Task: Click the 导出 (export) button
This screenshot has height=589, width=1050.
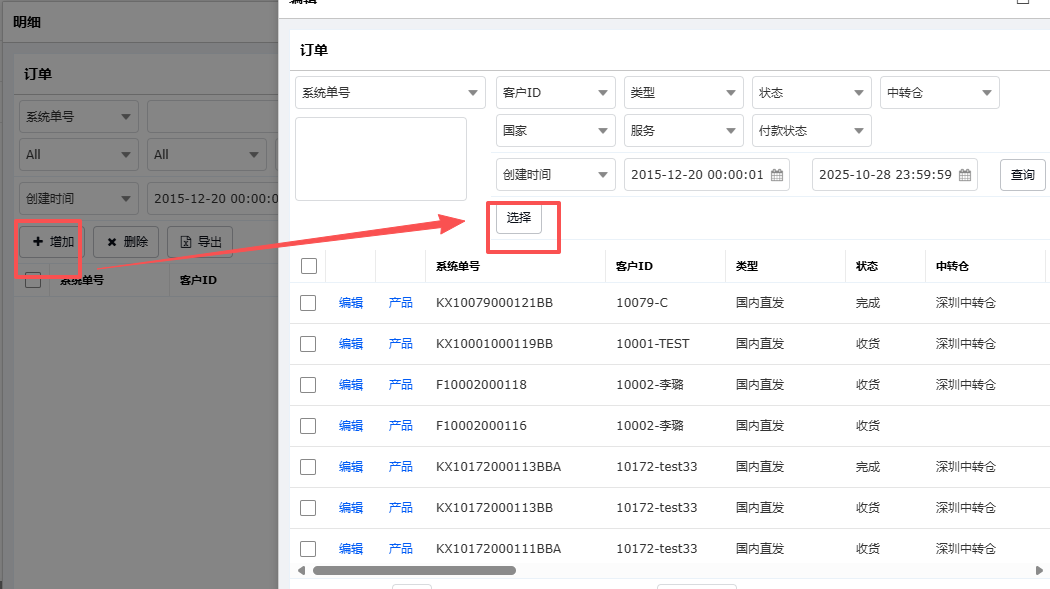Action: point(200,242)
